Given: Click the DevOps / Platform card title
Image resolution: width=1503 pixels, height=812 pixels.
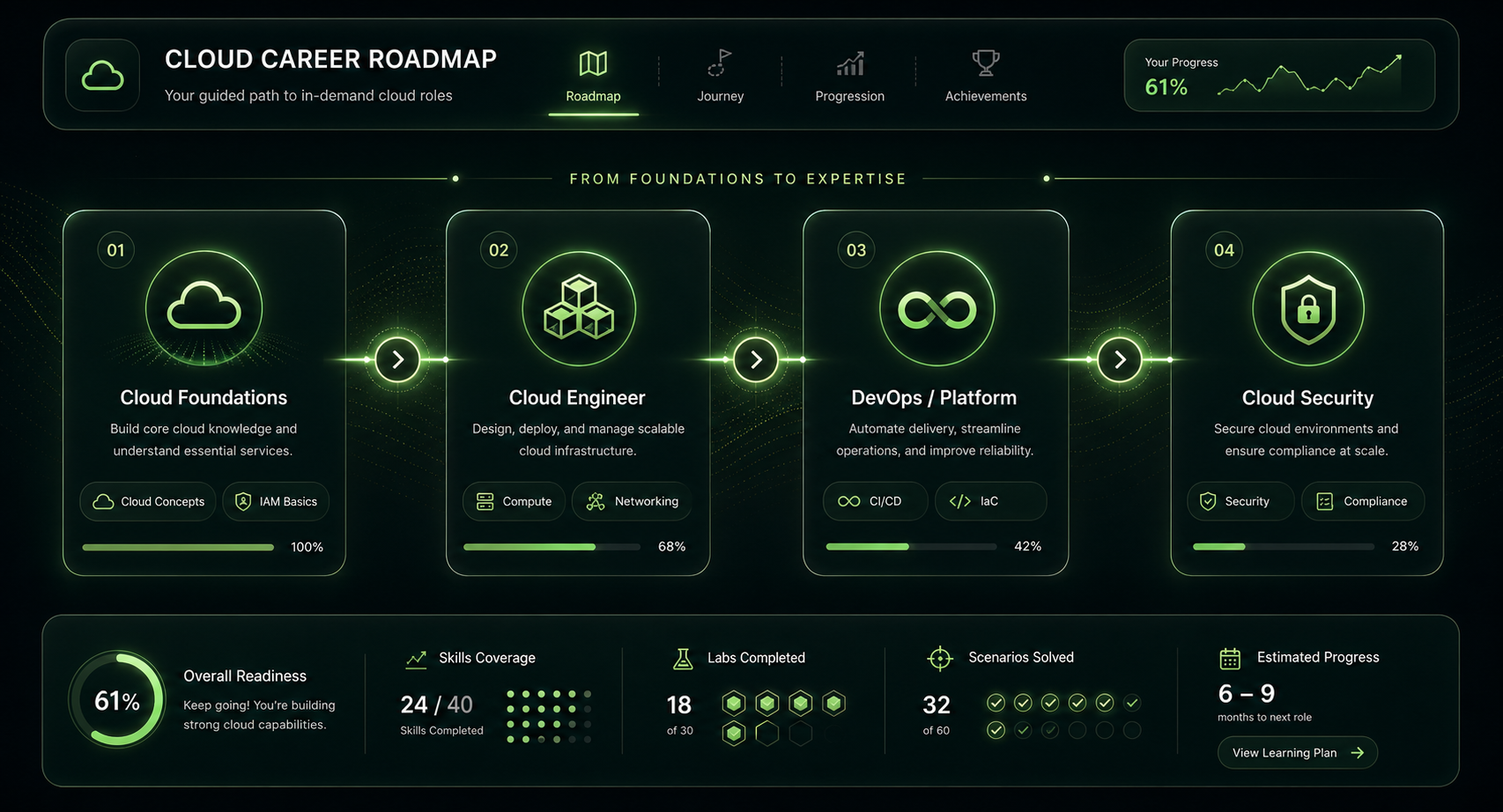Looking at the screenshot, I should click(934, 398).
